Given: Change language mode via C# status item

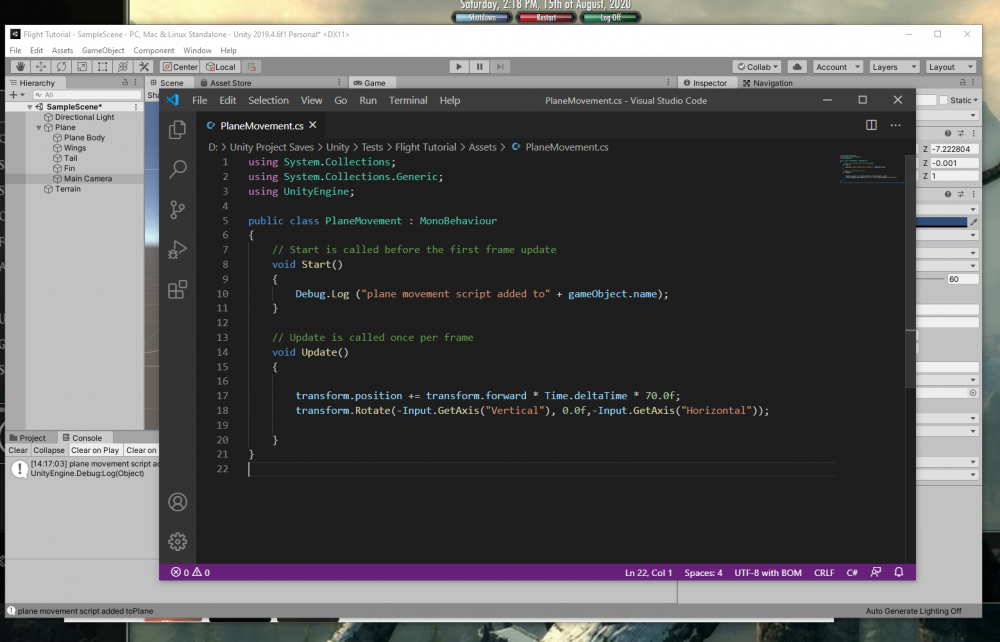Looking at the screenshot, I should click(852, 573).
